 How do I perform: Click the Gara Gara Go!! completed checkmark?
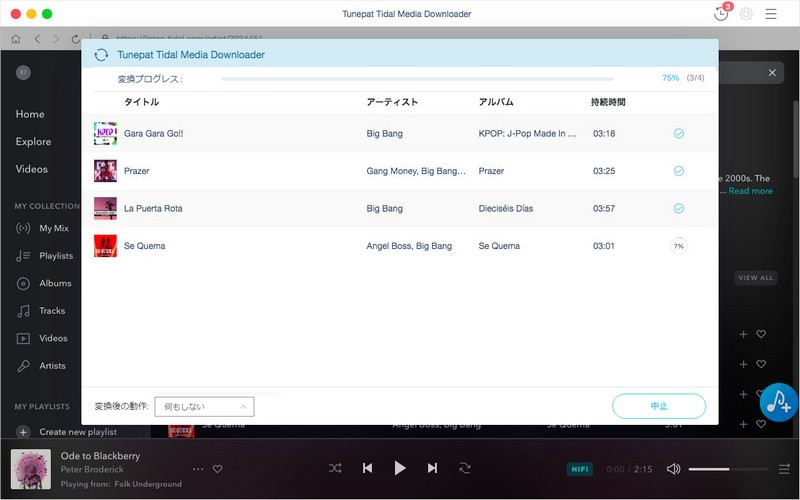[679, 133]
